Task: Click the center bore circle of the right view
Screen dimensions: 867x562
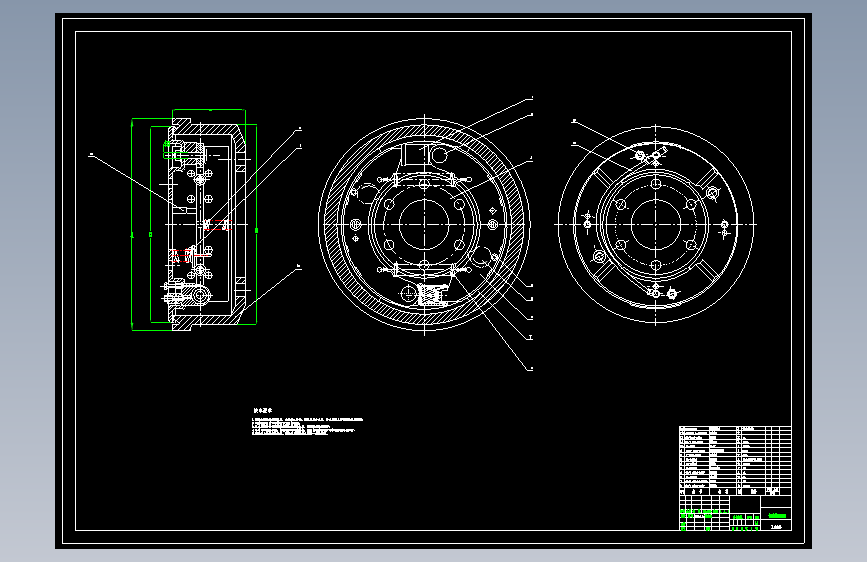Action: tap(655, 224)
